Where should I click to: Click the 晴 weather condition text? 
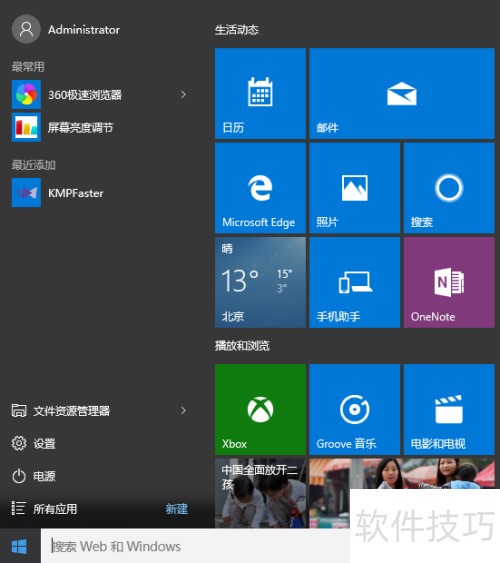click(227, 248)
